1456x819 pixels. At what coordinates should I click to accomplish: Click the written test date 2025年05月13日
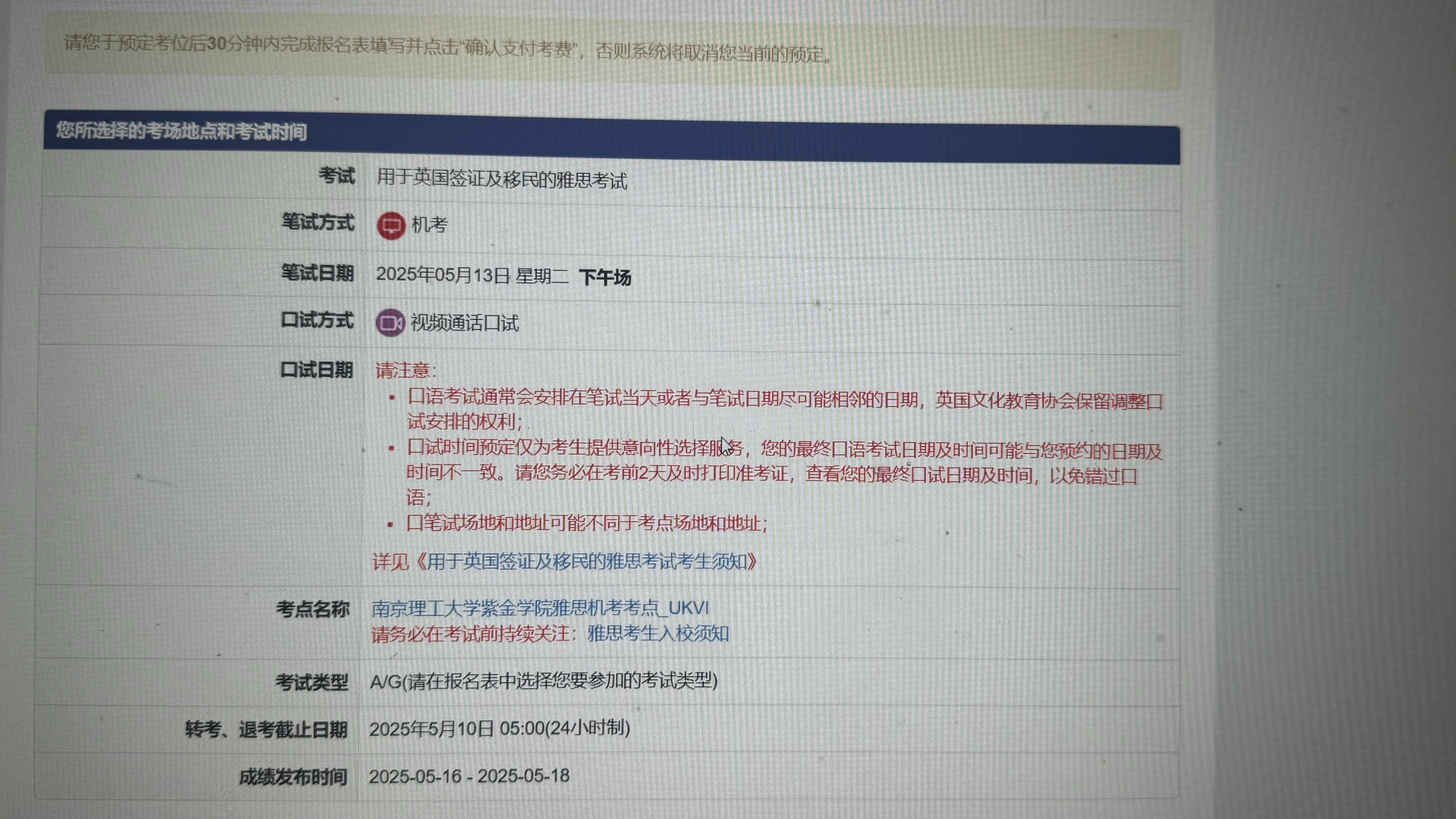443,275
